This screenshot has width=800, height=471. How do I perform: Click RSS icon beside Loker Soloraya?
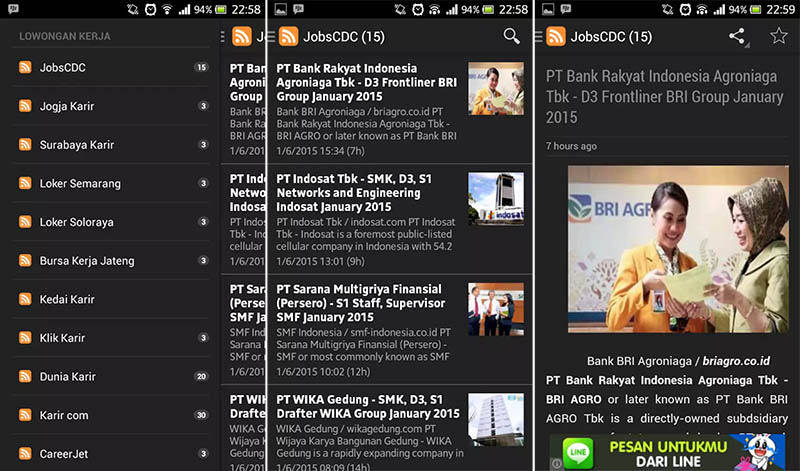pos(25,222)
